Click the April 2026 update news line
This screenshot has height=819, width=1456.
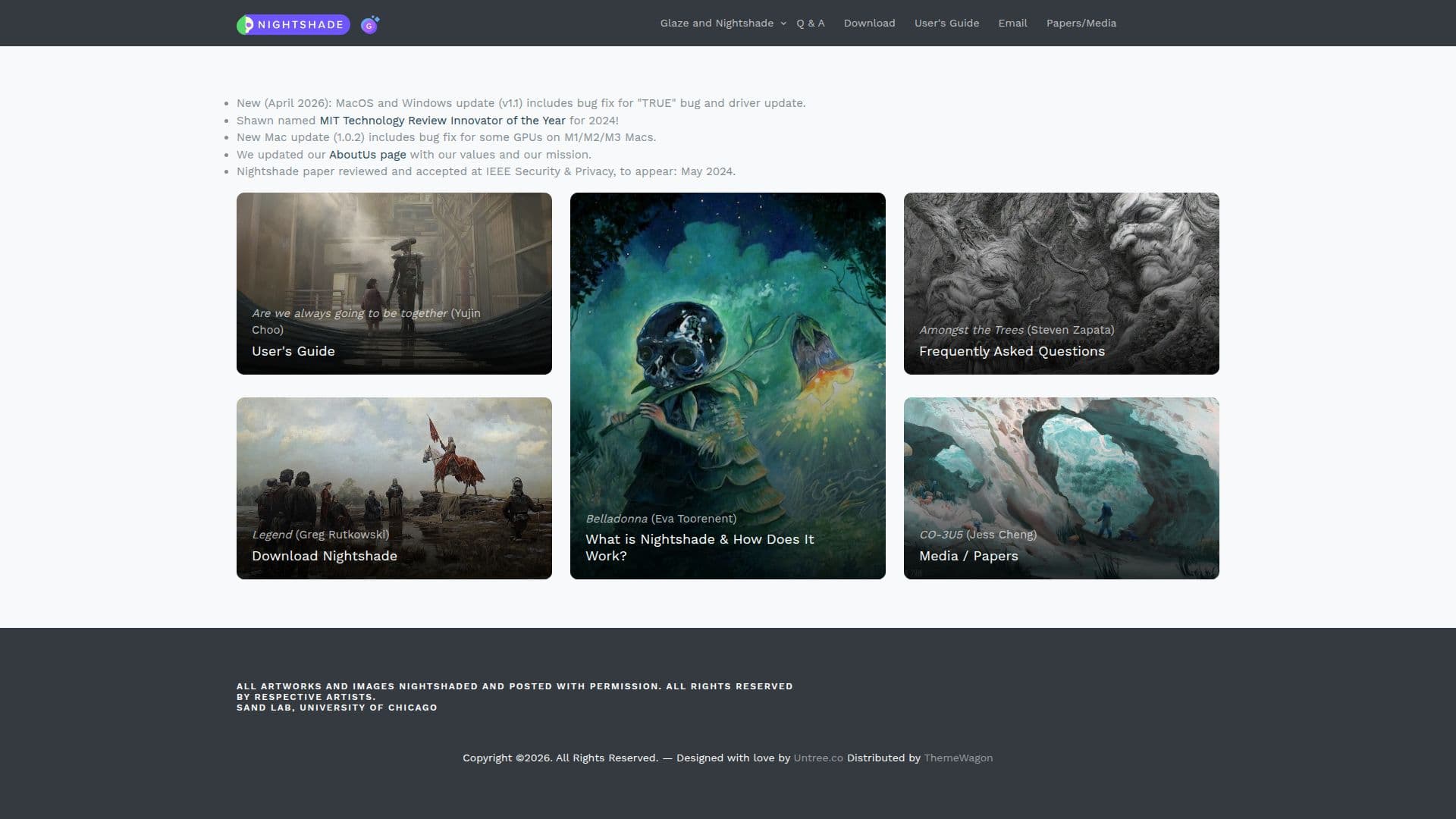[521, 103]
